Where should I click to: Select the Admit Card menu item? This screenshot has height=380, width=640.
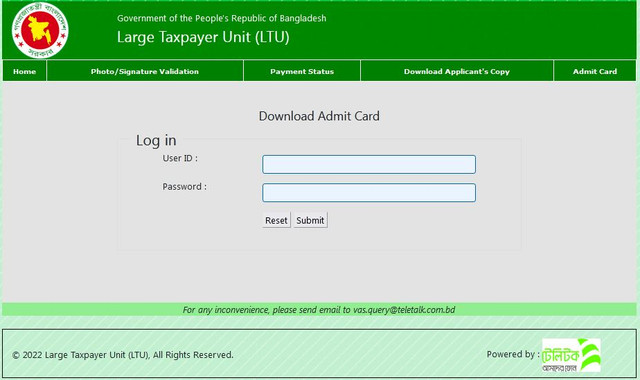tap(595, 71)
